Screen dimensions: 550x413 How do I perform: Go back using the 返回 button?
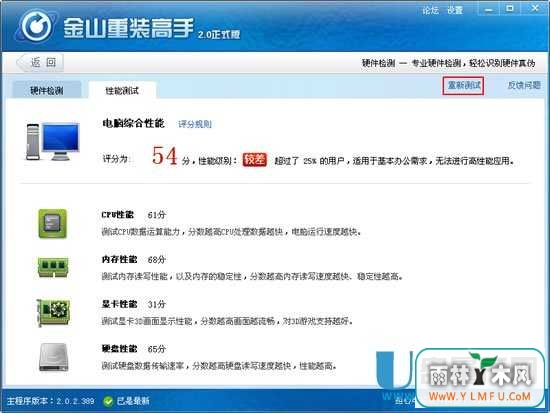pyautogui.click(x=40, y=63)
